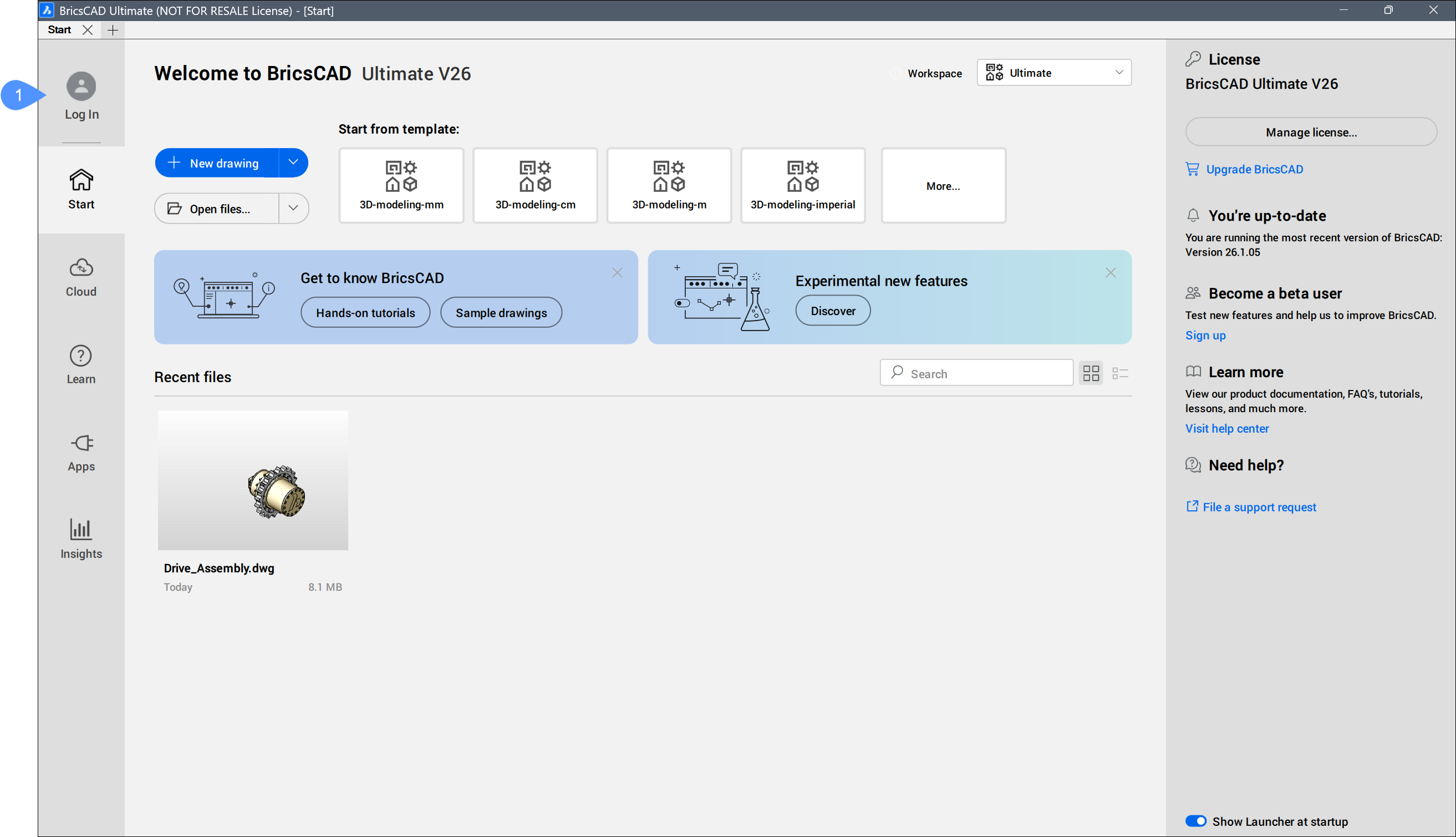Viewport: 1456px width, 837px height.
Task: Focus the recent files Search field
Action: coord(976,373)
